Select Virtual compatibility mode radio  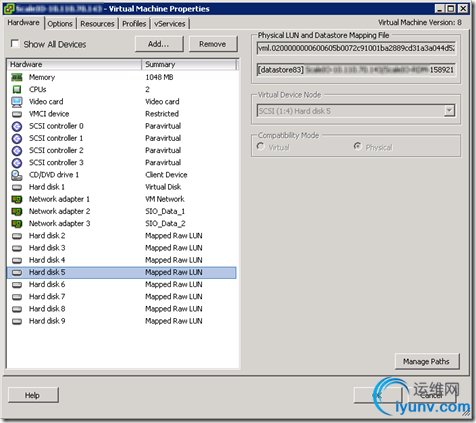[261, 146]
